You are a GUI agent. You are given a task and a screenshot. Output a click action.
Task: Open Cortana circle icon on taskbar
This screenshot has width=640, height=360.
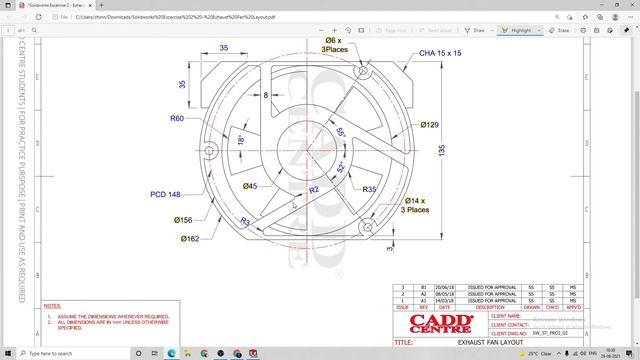point(138,353)
